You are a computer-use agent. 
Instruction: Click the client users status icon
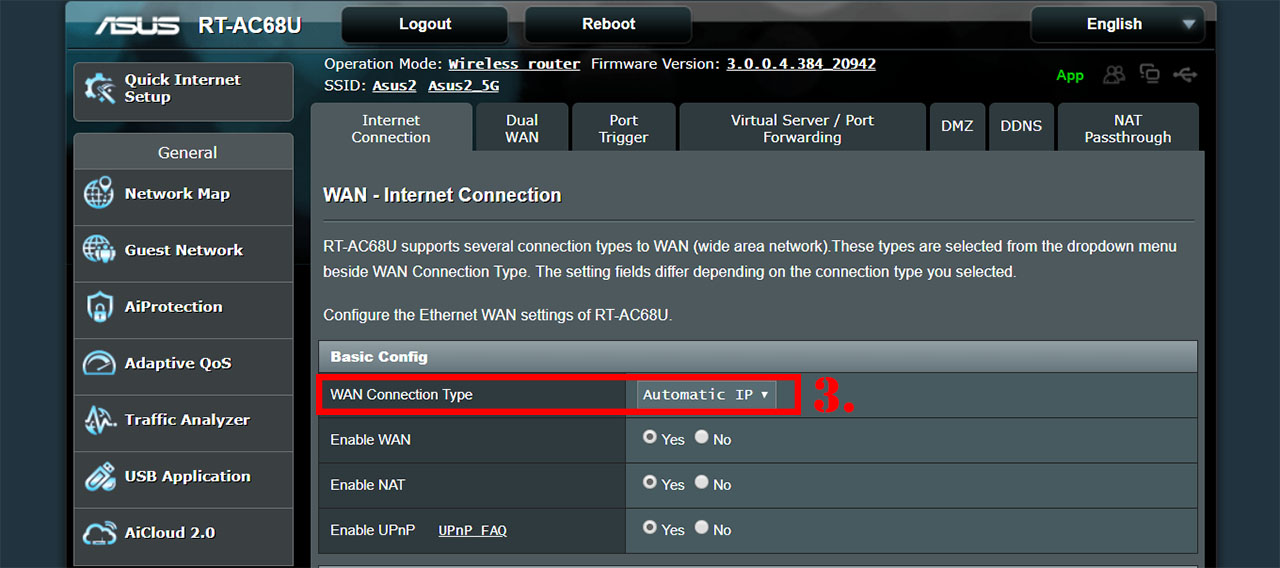pyautogui.click(x=1114, y=75)
